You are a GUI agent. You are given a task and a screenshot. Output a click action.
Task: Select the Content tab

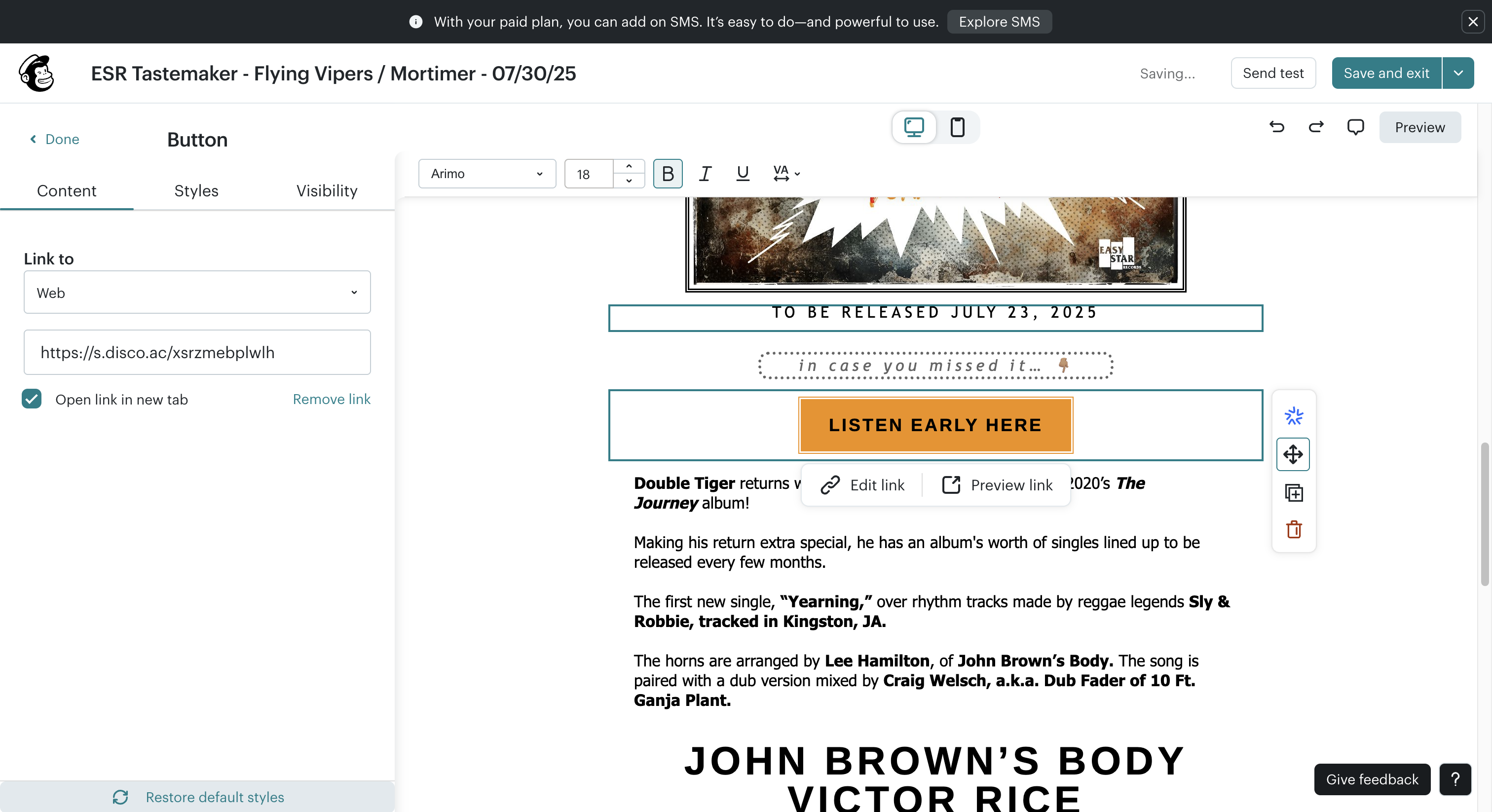click(x=67, y=190)
